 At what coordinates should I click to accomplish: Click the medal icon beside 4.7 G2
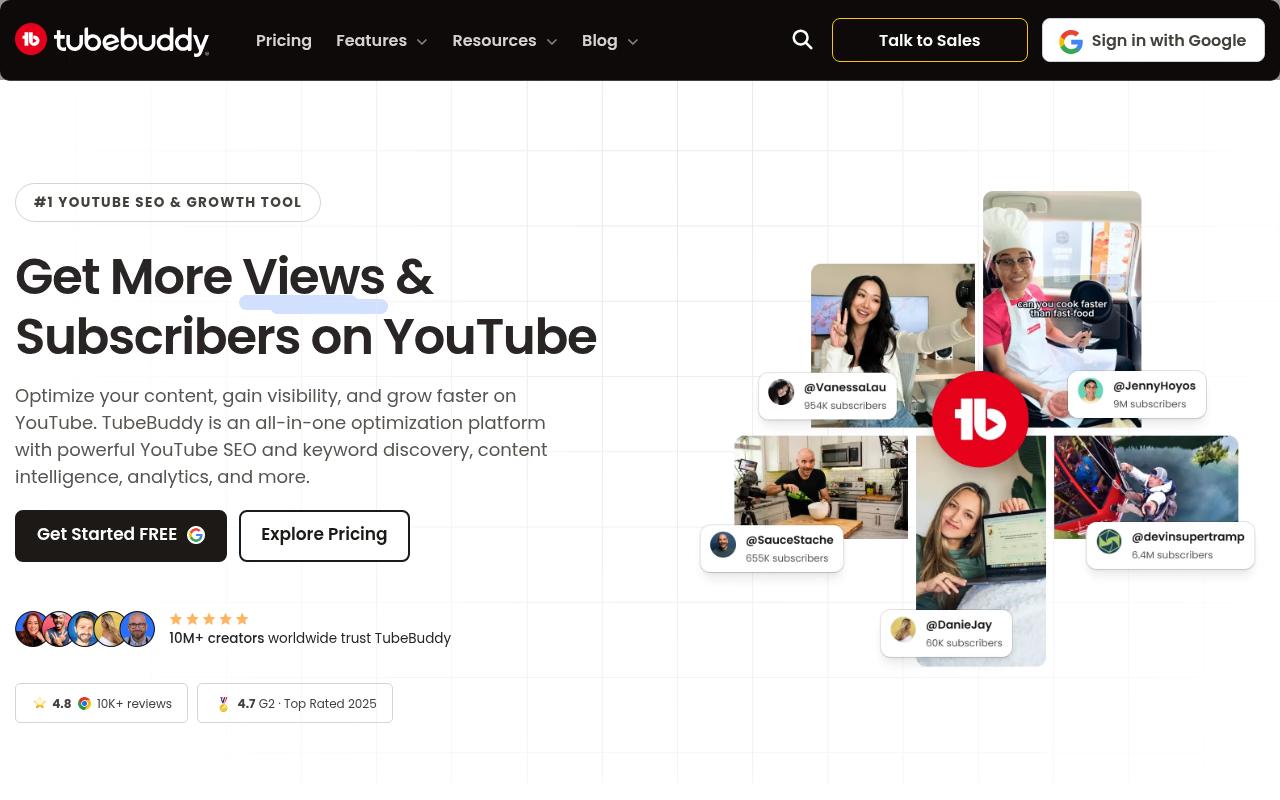(x=224, y=703)
